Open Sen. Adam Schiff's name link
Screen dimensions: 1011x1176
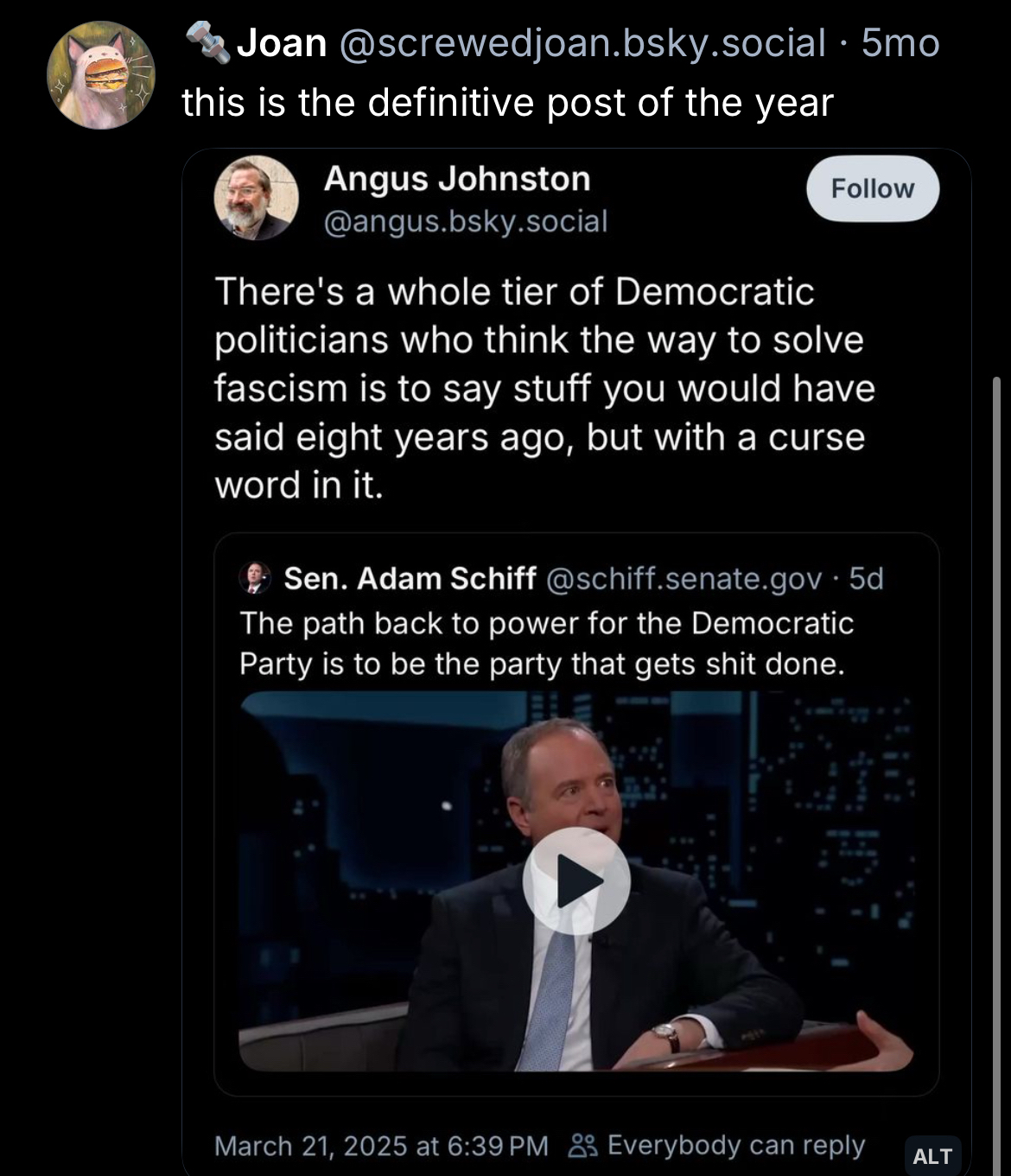pyautogui.click(x=410, y=578)
